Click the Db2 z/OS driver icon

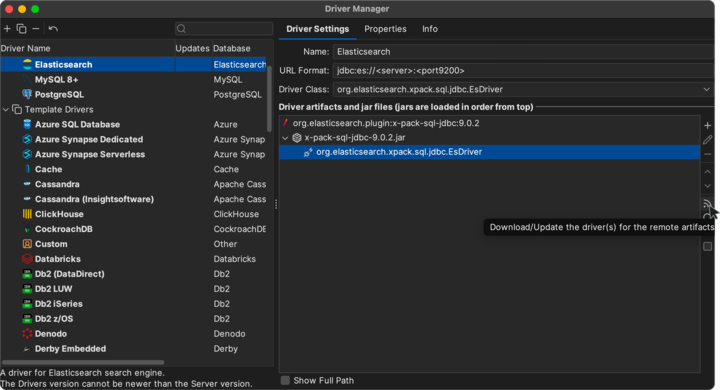pos(27,319)
